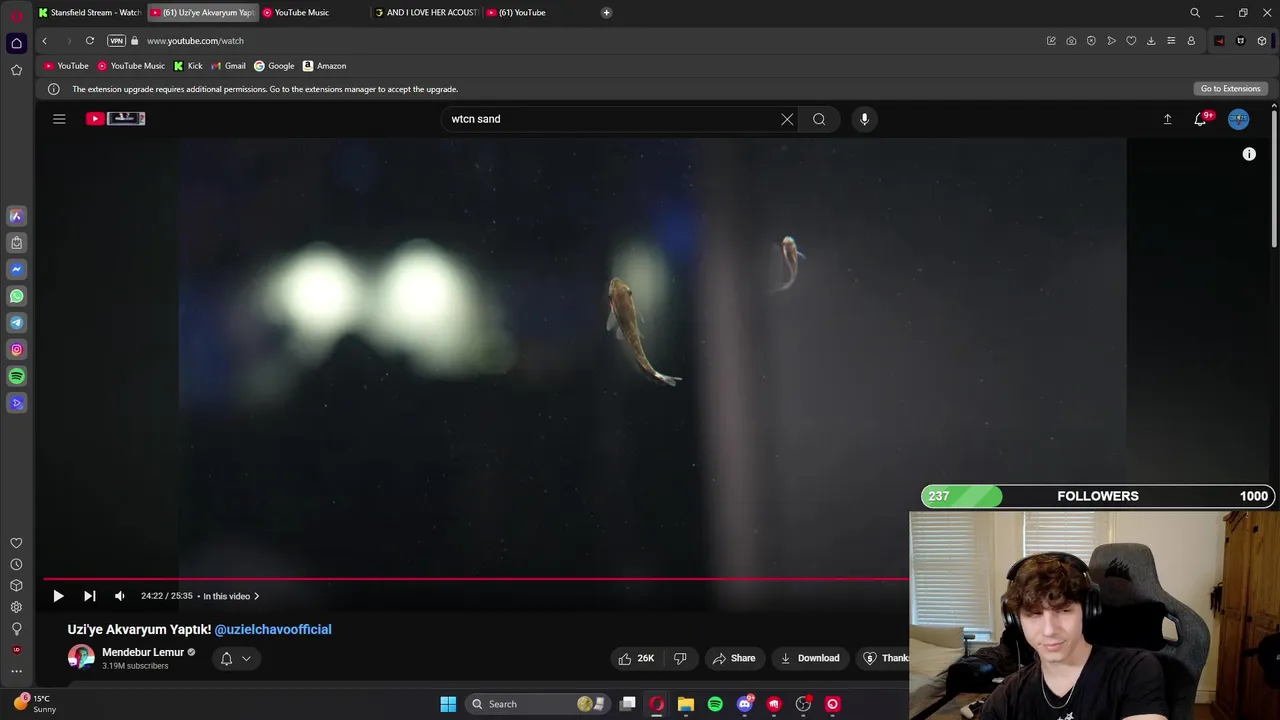Open Instagram in Opera sidebar
Screen dimensions: 1280x720
16,350
